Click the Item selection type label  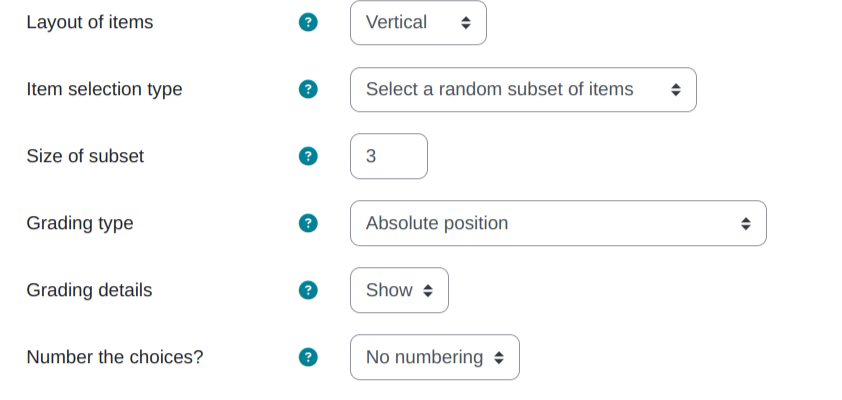[104, 89]
